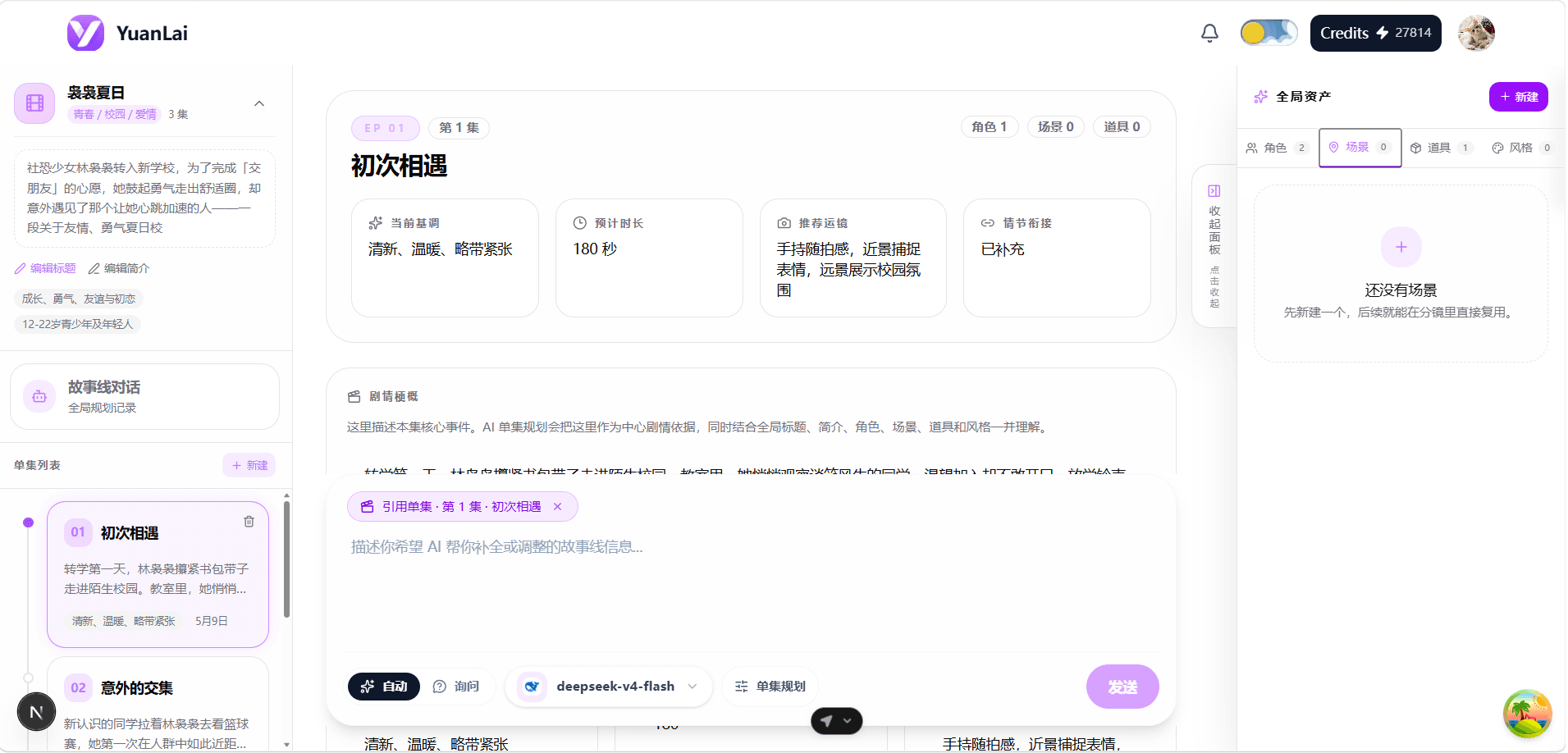Open the 预计时长 180 秒 card
Screen dimensions: 1568x753
pyautogui.click(x=649, y=258)
